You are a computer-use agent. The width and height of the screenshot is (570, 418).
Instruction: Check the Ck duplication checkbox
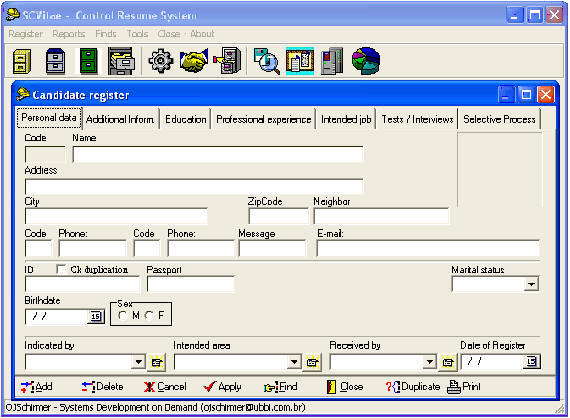[x=61, y=269]
